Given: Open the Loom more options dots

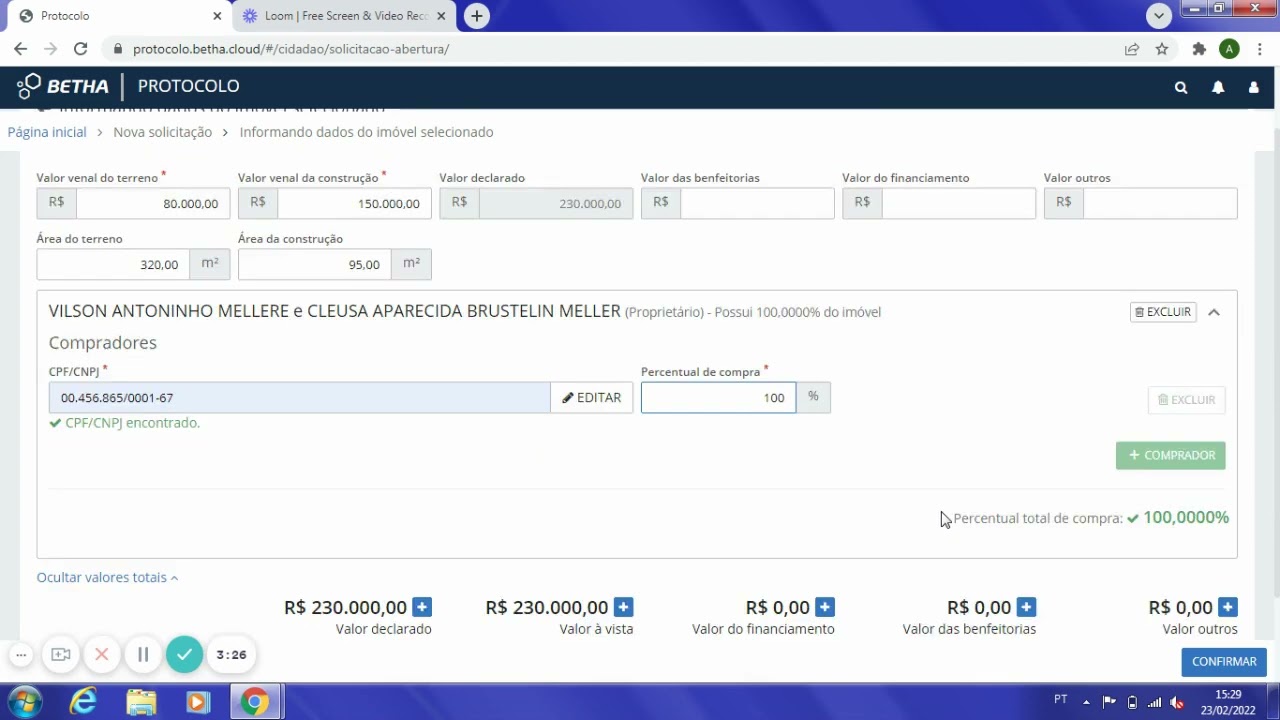Looking at the screenshot, I should coord(21,655).
